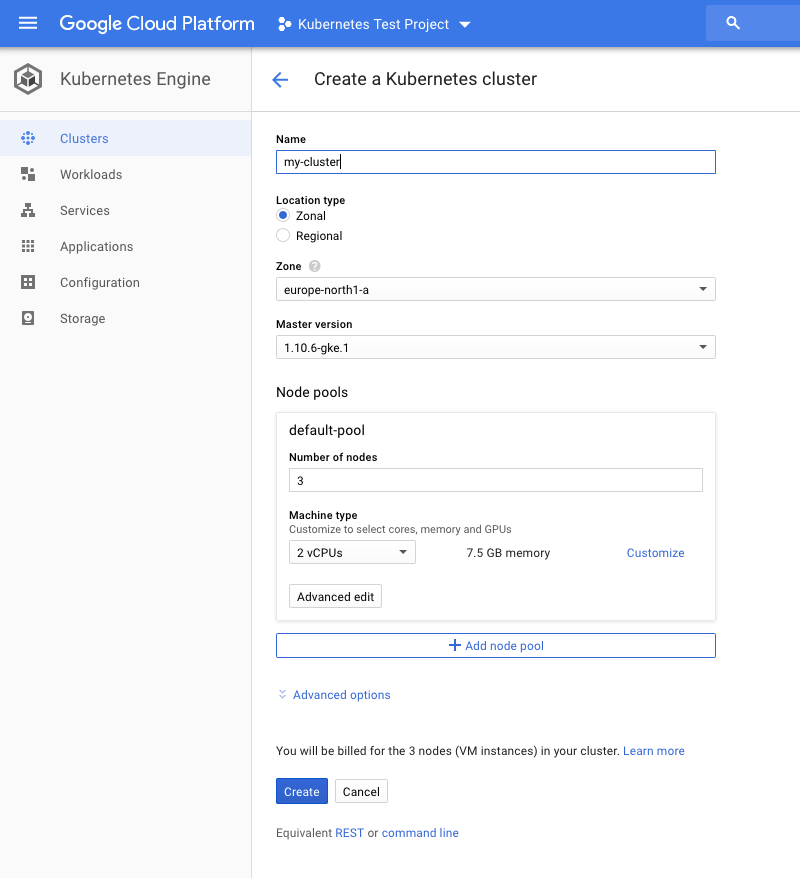Open the 2 vCPUs machine type dropdown
The image size is (800, 878).
tap(352, 553)
